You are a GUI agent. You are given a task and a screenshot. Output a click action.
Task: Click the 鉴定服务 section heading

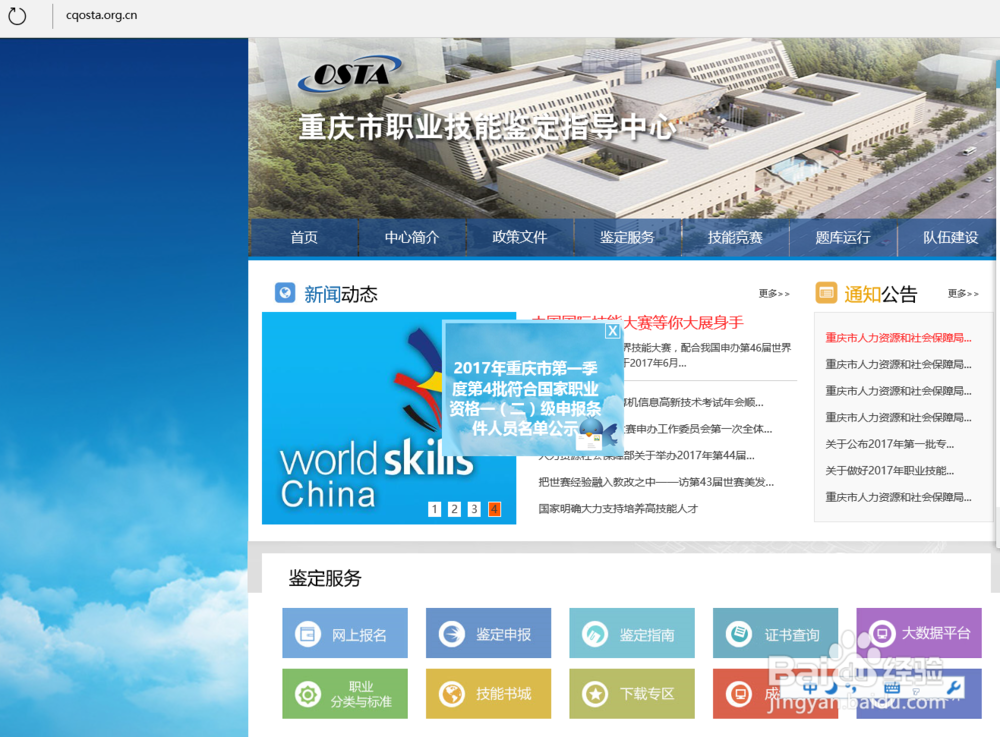coord(325,578)
